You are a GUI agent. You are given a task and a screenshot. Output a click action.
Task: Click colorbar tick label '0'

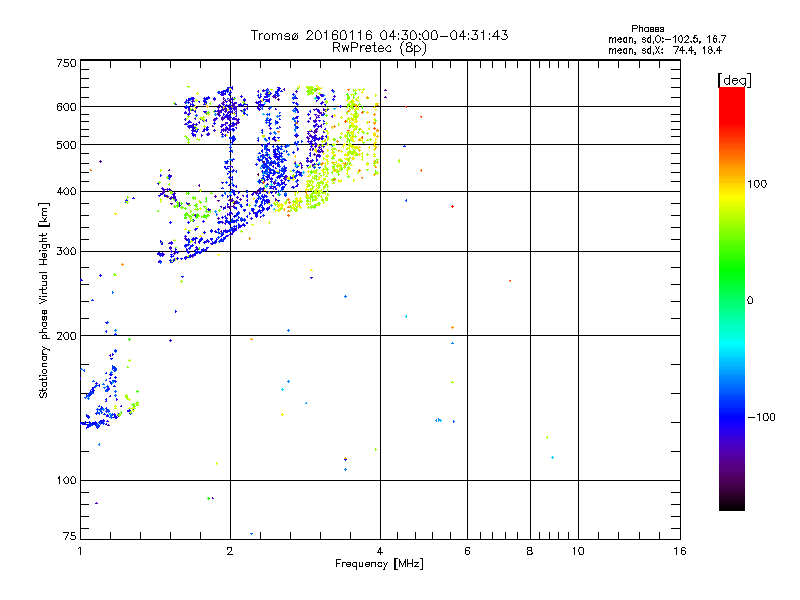pyautogui.click(x=750, y=301)
